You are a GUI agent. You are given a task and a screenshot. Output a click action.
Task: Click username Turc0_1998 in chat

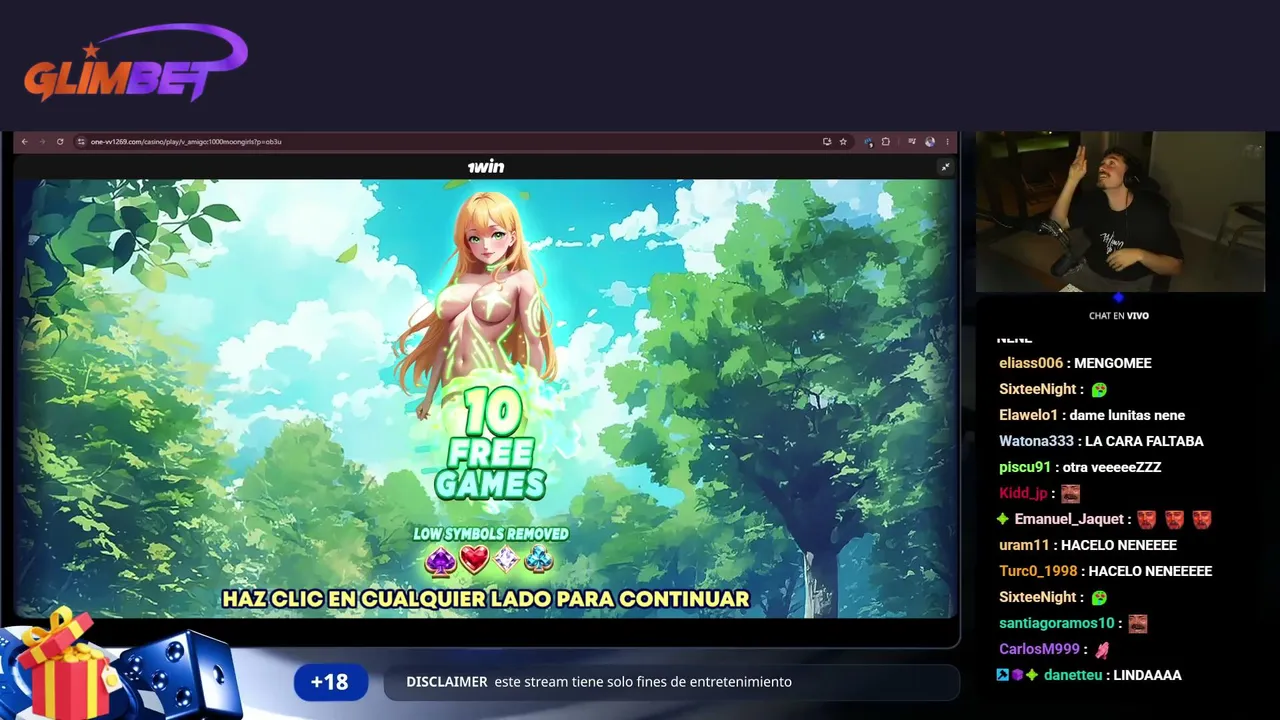(1038, 571)
